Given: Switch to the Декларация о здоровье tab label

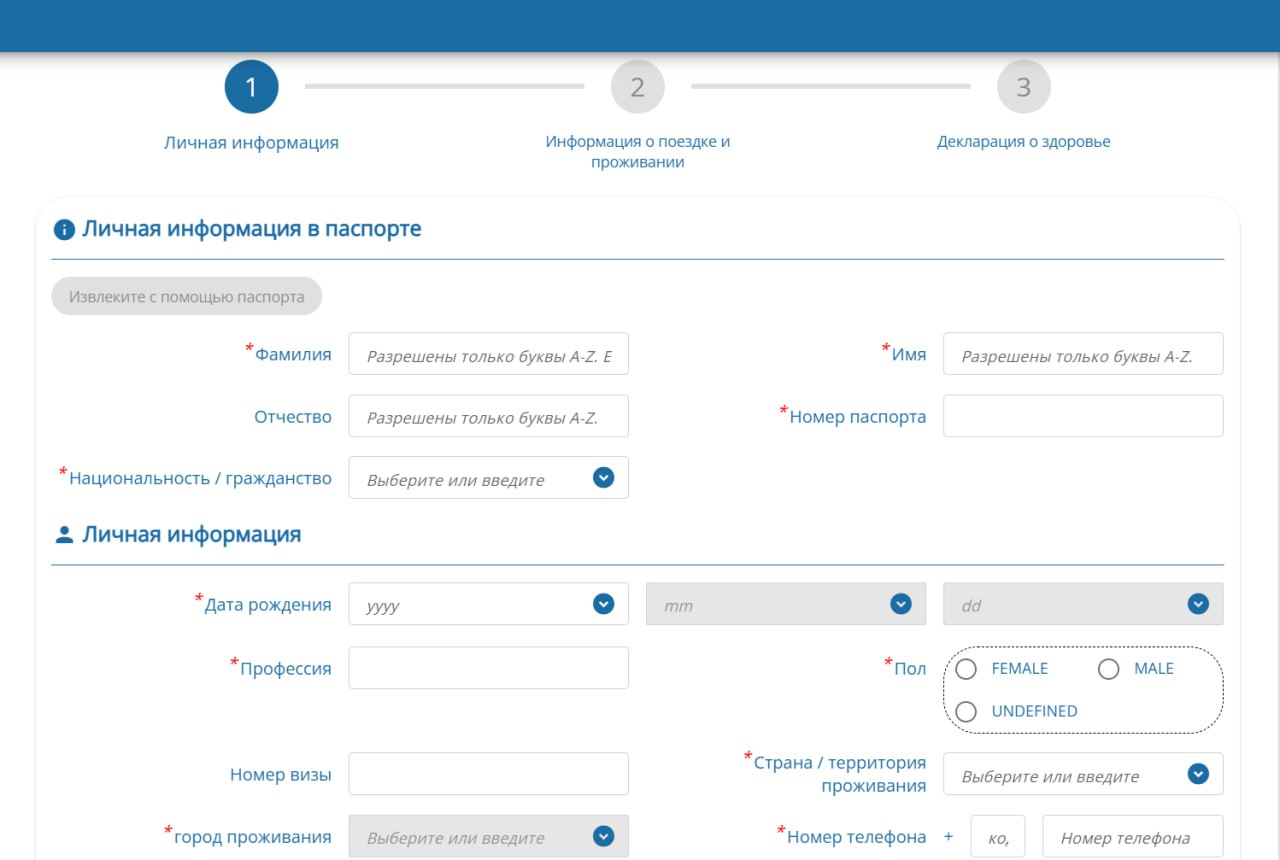Looking at the screenshot, I should click(x=1023, y=141).
